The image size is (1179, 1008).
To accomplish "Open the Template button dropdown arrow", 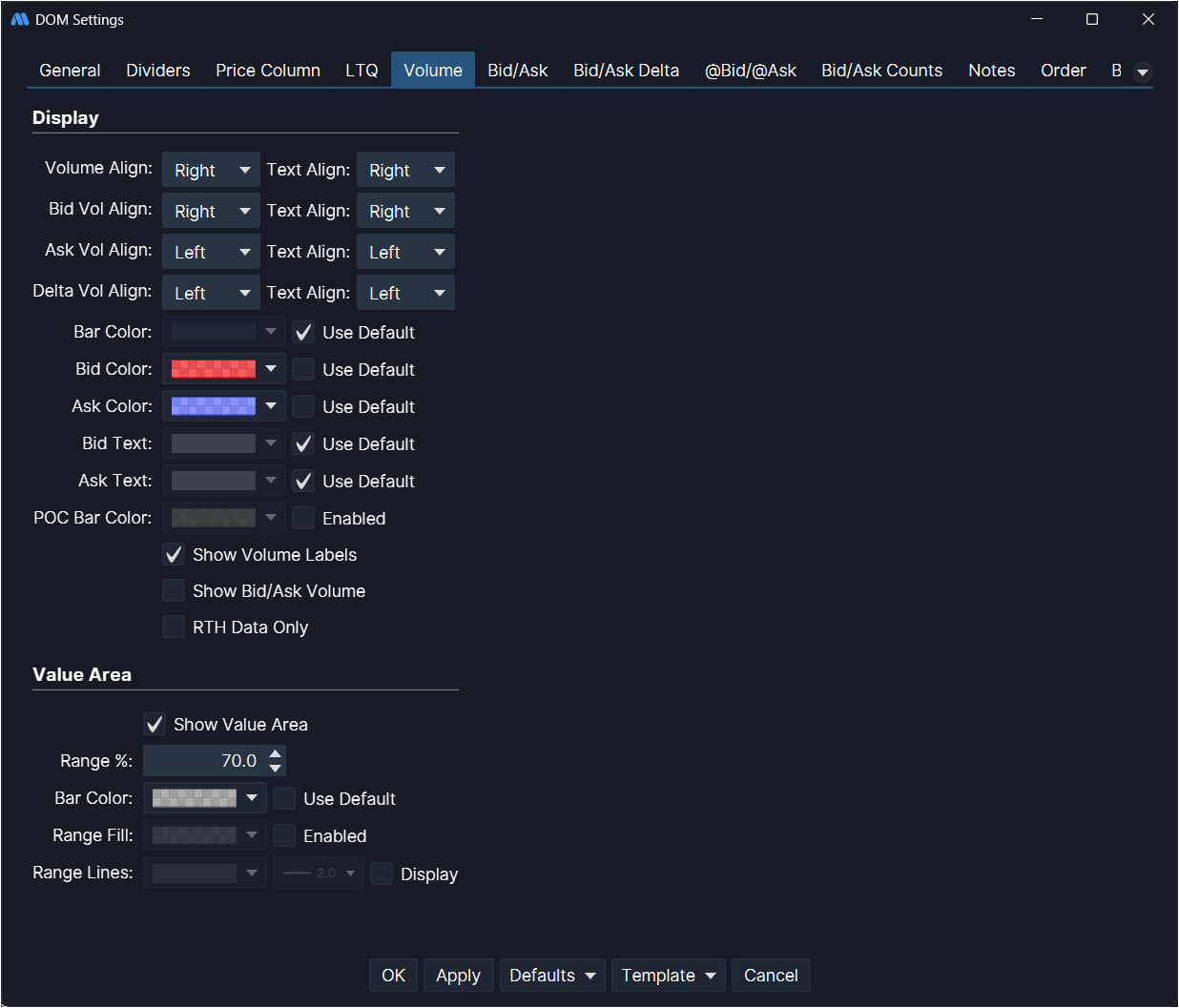I will click(x=711, y=976).
